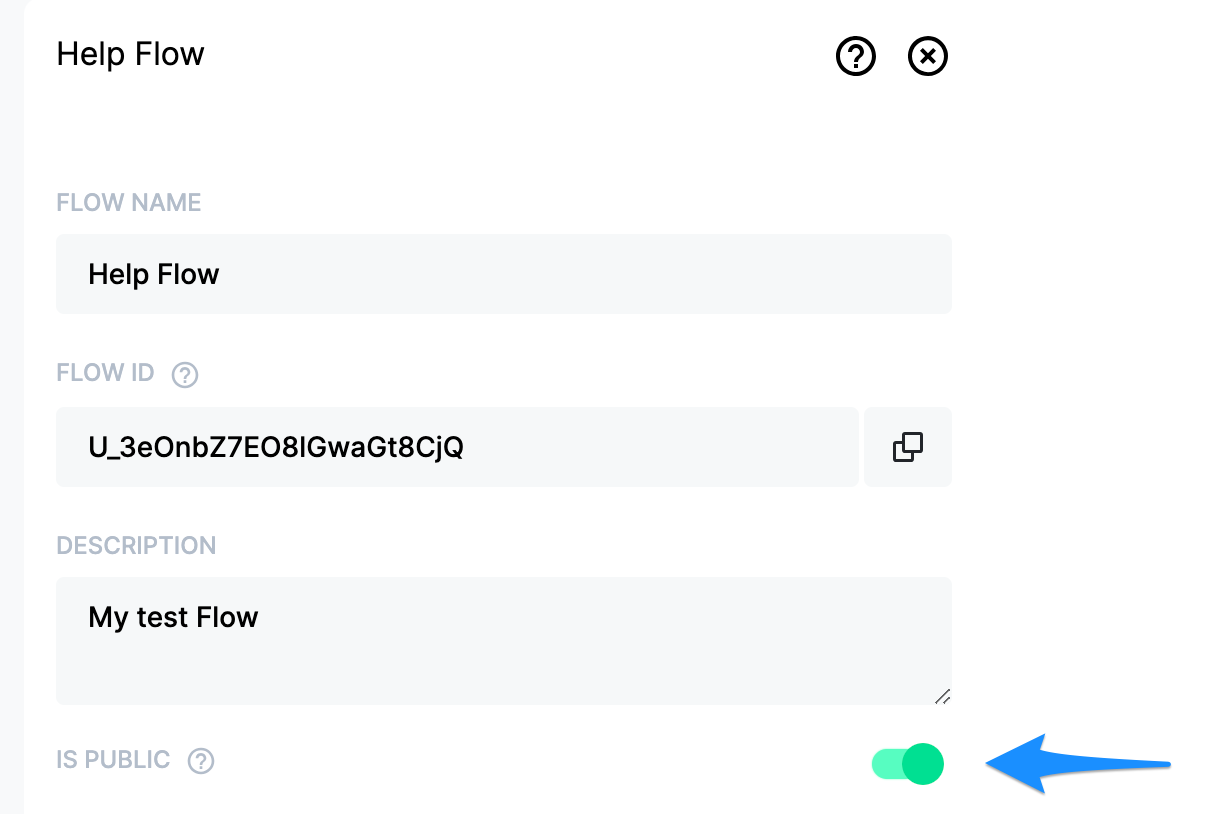Click the blue arrow pointing at the toggle
This screenshot has width=1212, height=814.
[1078, 765]
